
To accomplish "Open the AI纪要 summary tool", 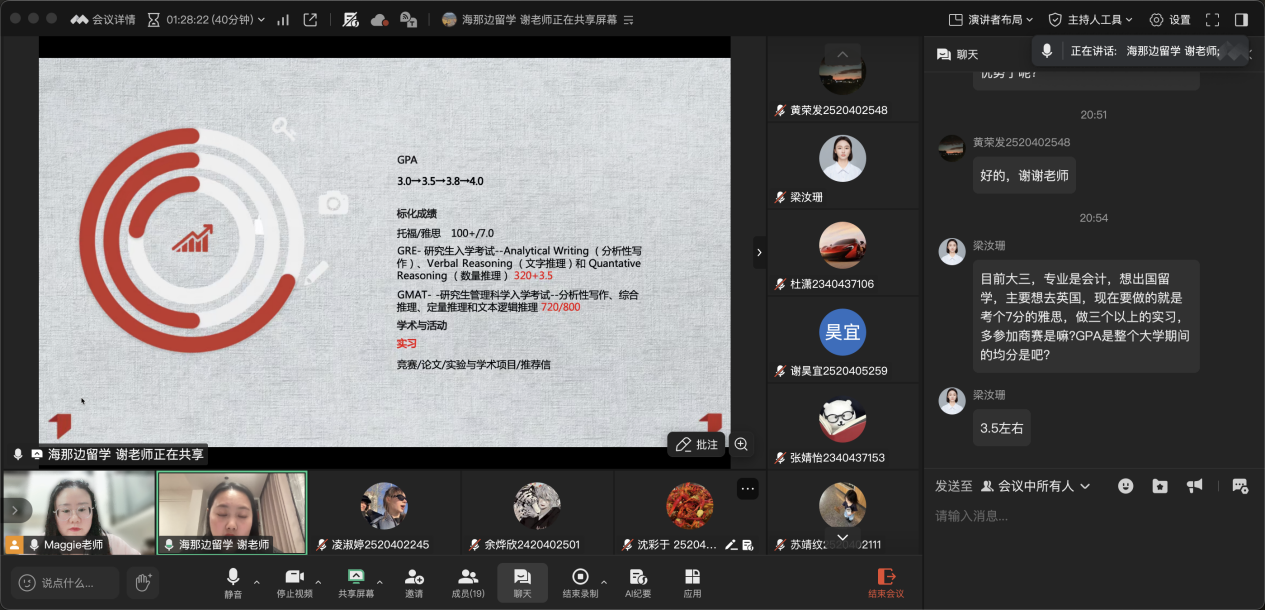I will pos(640,582).
